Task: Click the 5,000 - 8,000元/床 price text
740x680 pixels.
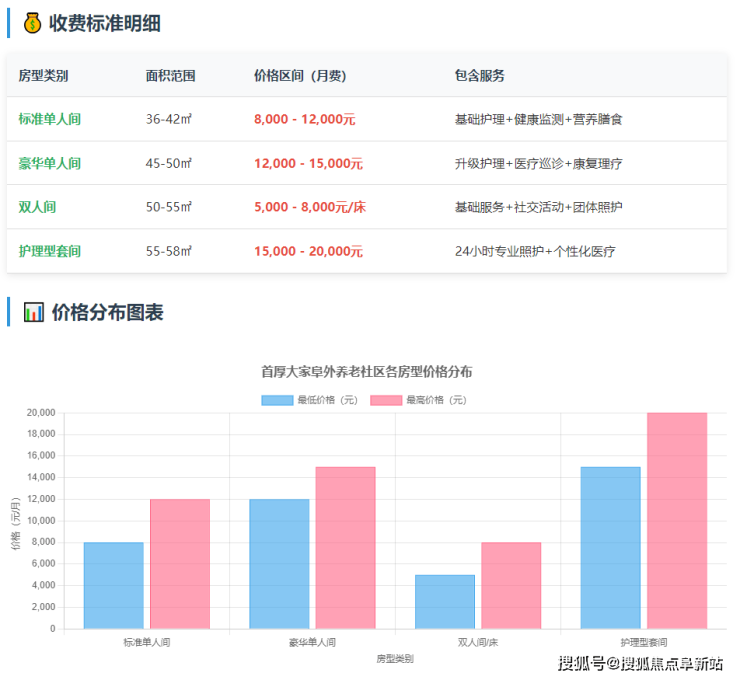Action: click(310, 207)
